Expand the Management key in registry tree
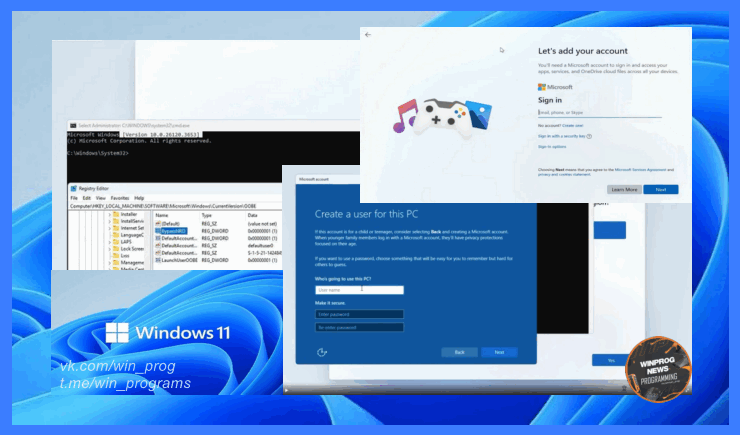This screenshot has height=435, width=740. click(110, 262)
